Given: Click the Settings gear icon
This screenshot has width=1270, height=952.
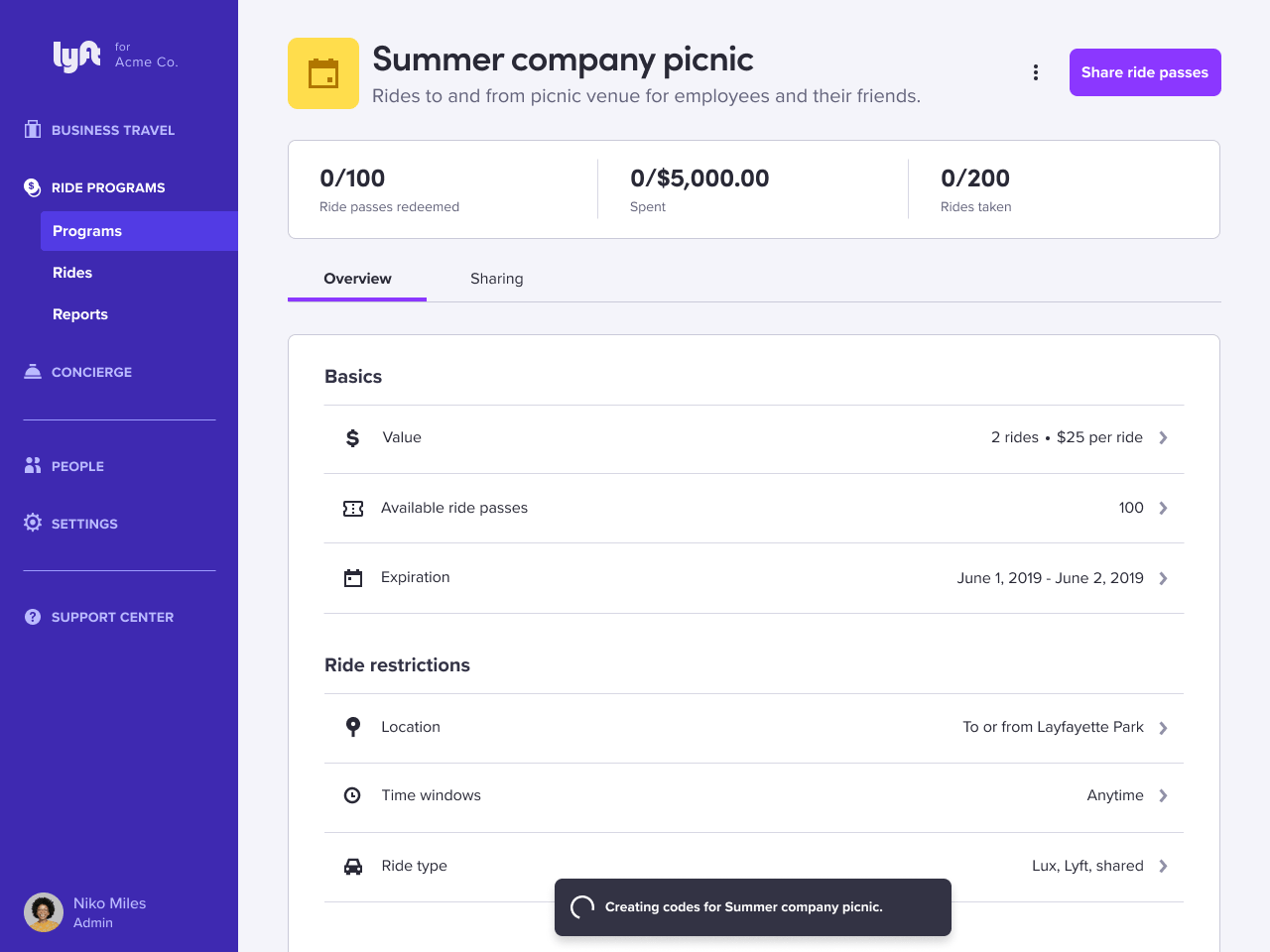Looking at the screenshot, I should [33, 523].
